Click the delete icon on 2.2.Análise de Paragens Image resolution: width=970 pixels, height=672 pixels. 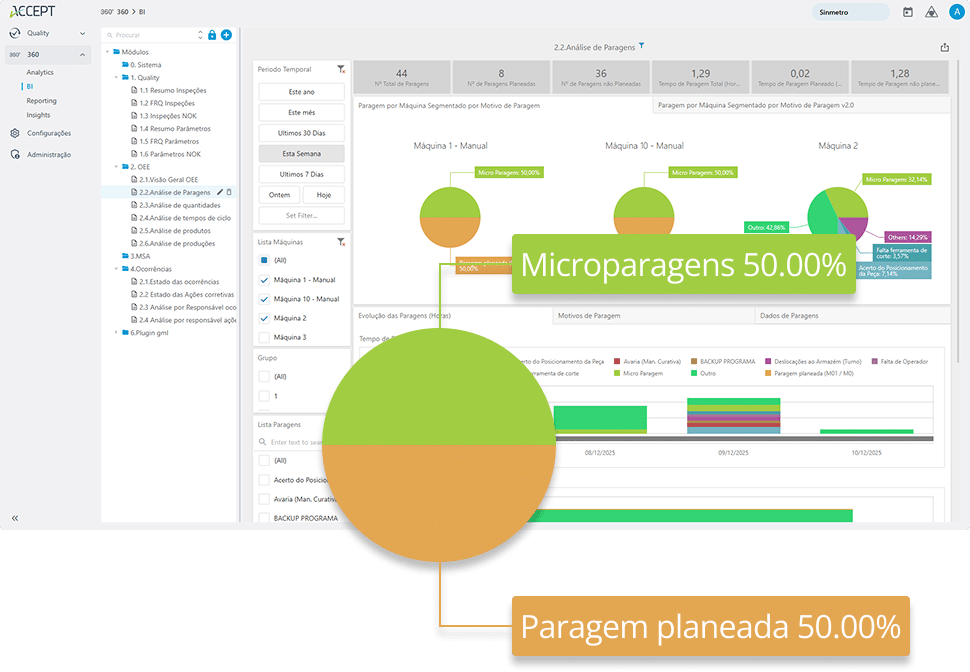229,192
